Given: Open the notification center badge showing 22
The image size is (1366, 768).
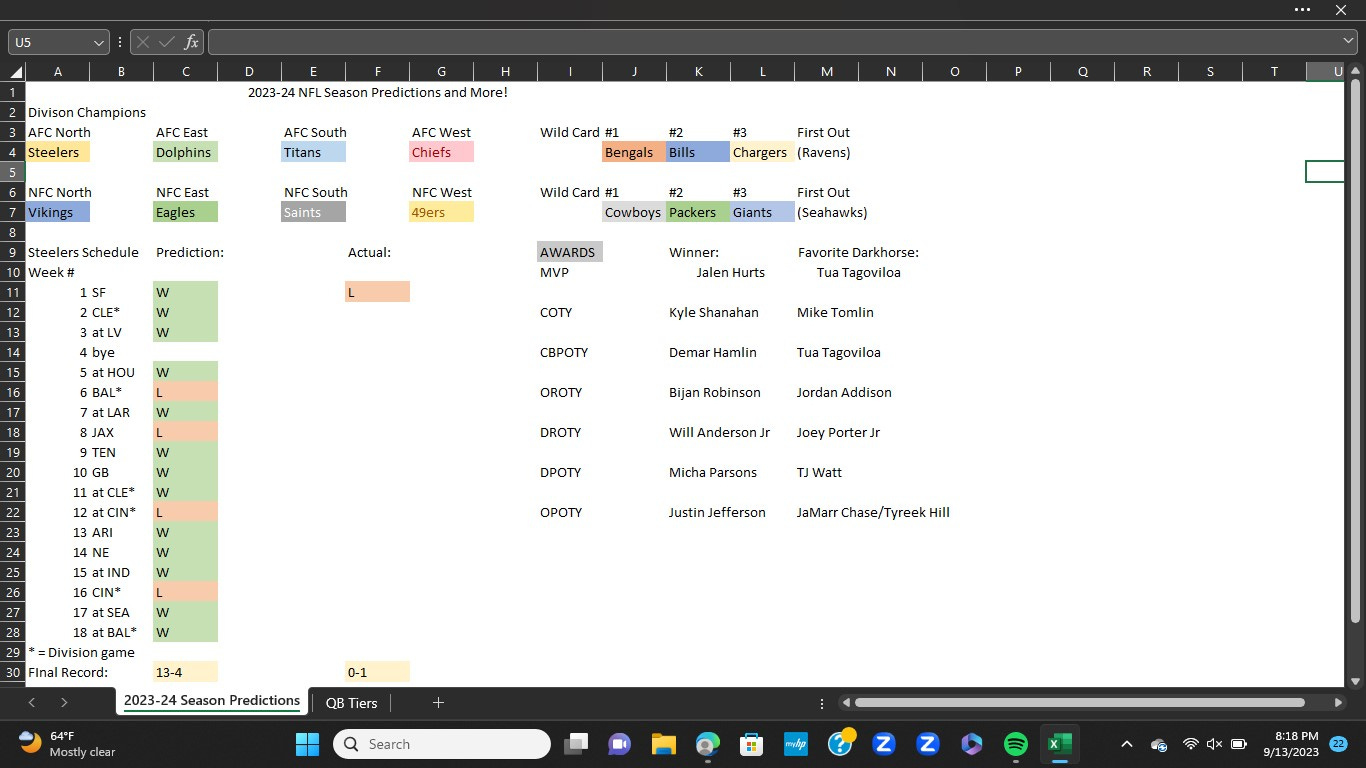Looking at the screenshot, I should pyautogui.click(x=1338, y=744).
